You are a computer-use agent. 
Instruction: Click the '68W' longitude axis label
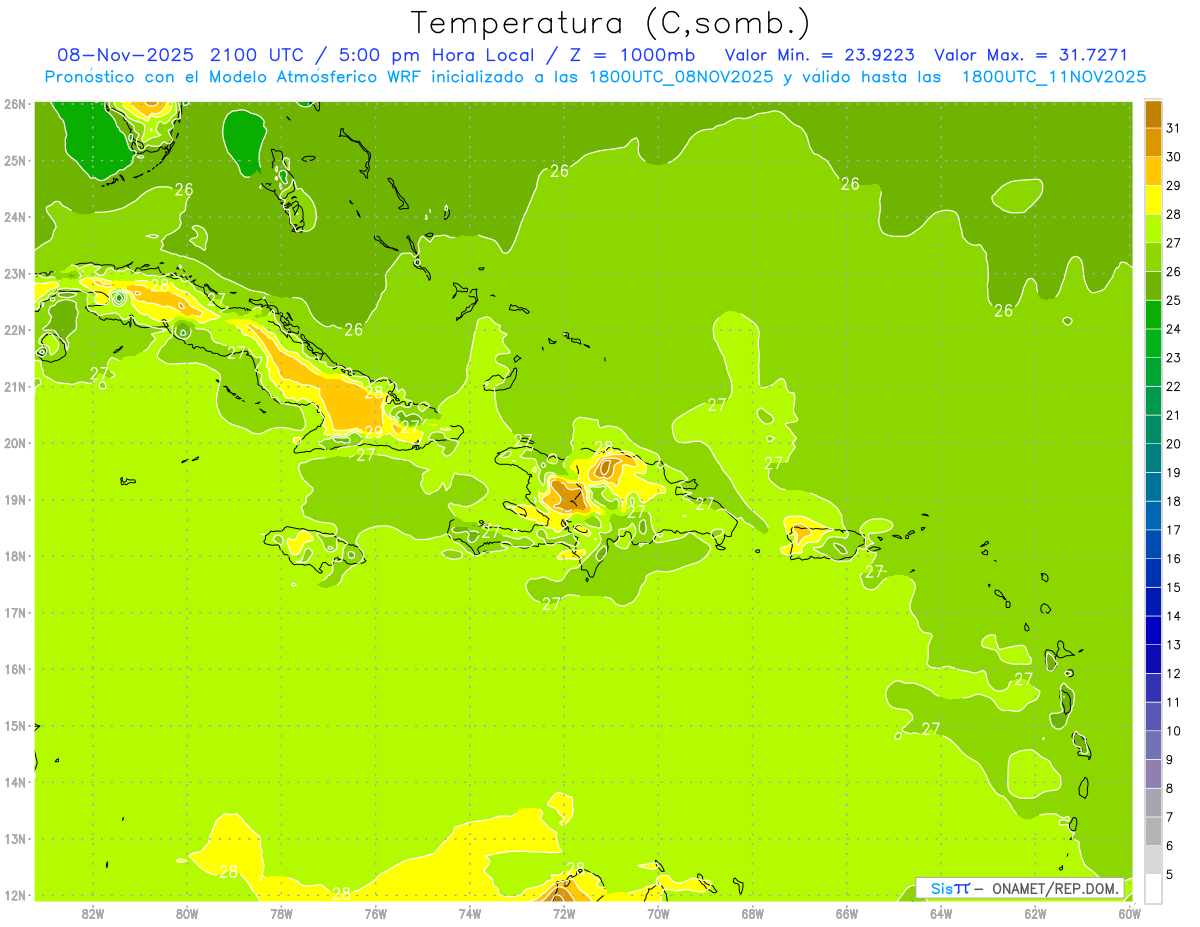coord(753,913)
